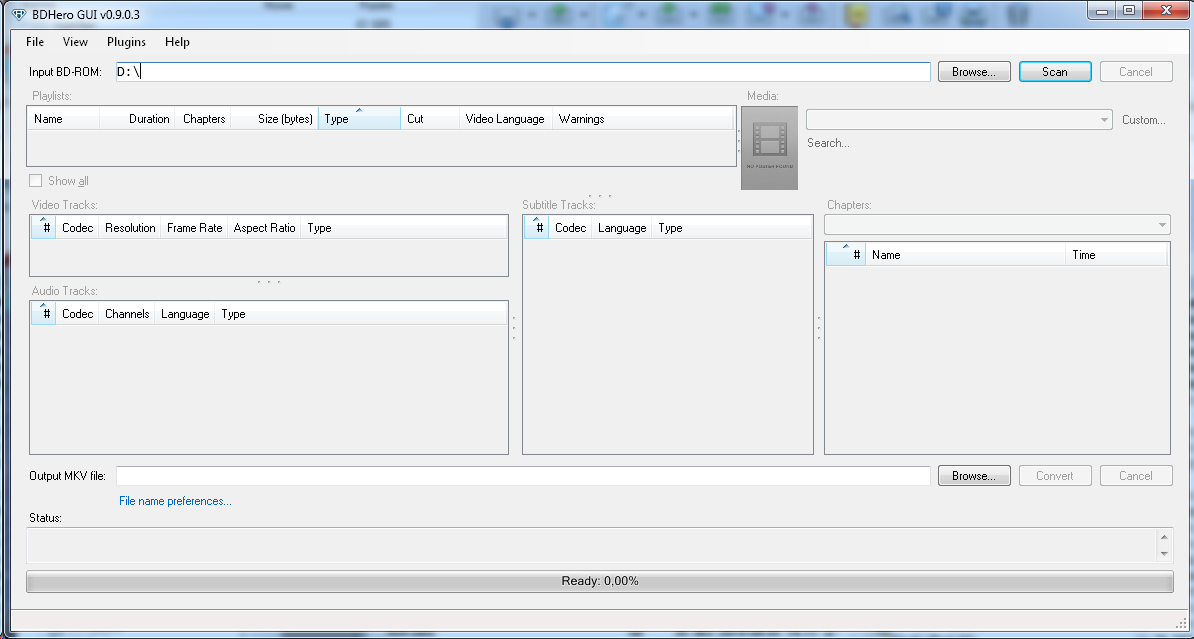Click the Output MKV file field
This screenshot has width=1194, height=639.
pos(523,476)
